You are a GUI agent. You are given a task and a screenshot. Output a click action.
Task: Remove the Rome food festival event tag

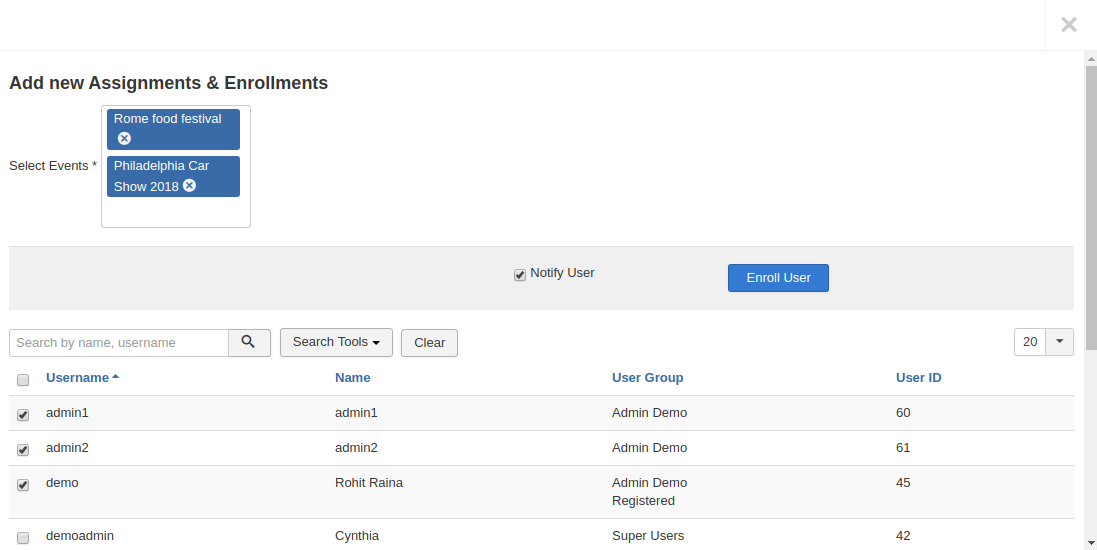pos(124,138)
